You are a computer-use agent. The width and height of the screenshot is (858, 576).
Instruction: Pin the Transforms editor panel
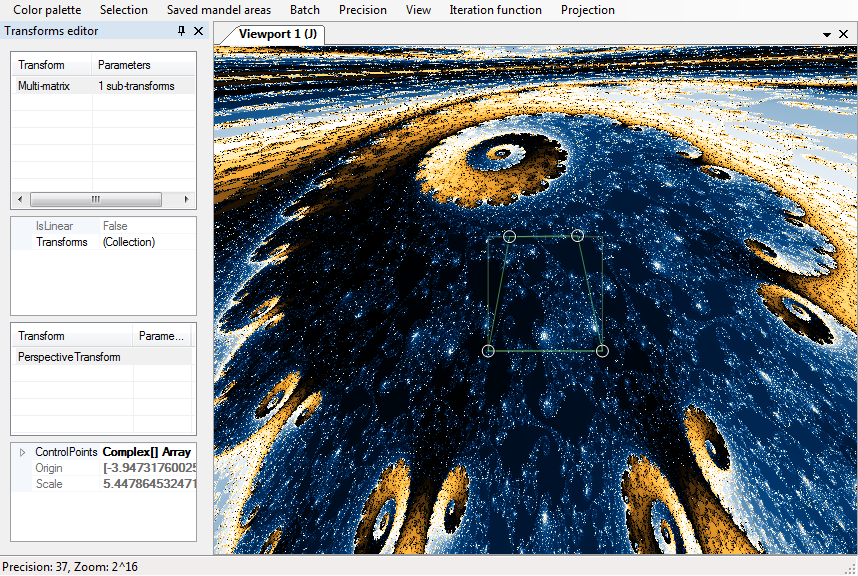[181, 31]
